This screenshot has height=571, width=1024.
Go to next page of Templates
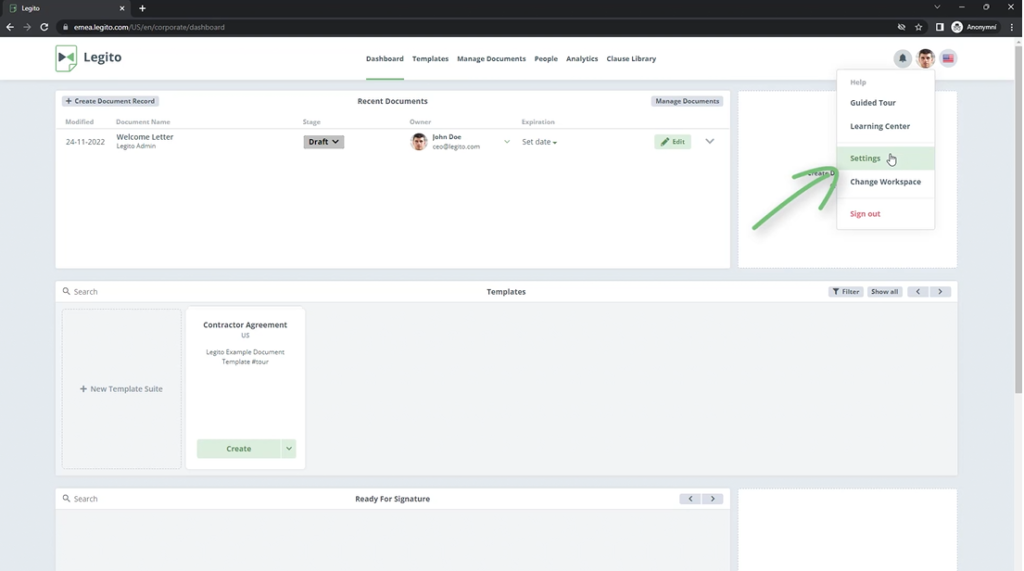[x=940, y=292]
